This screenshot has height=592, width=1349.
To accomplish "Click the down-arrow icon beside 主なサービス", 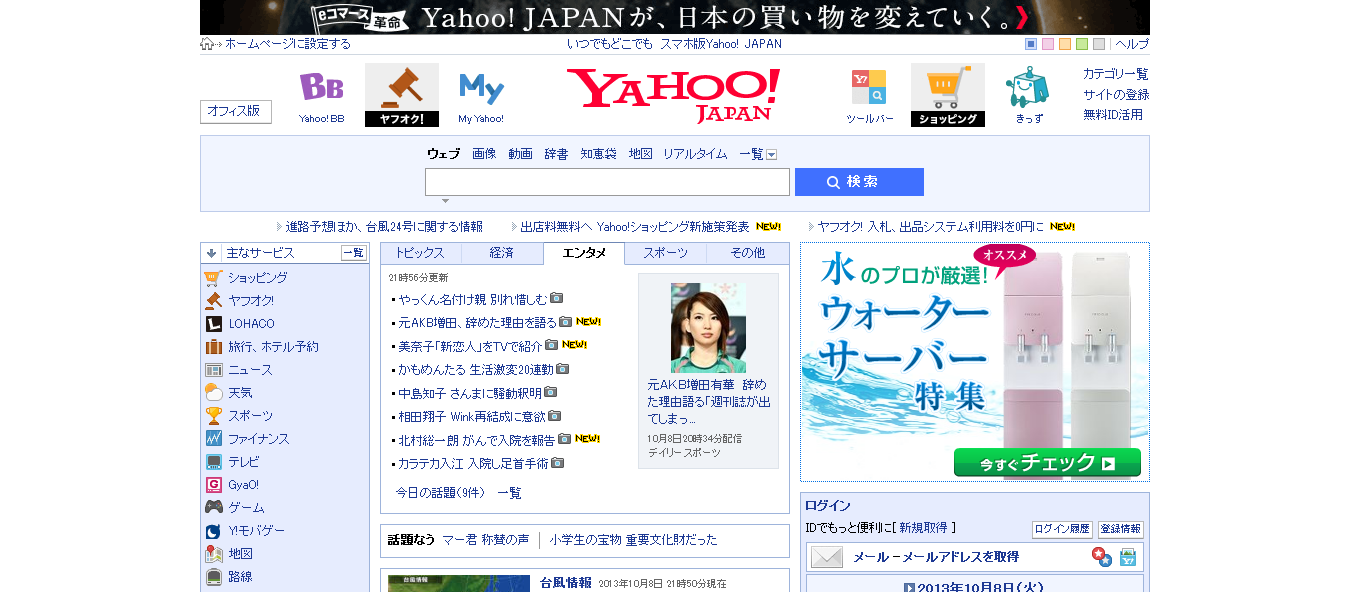I will (211, 253).
